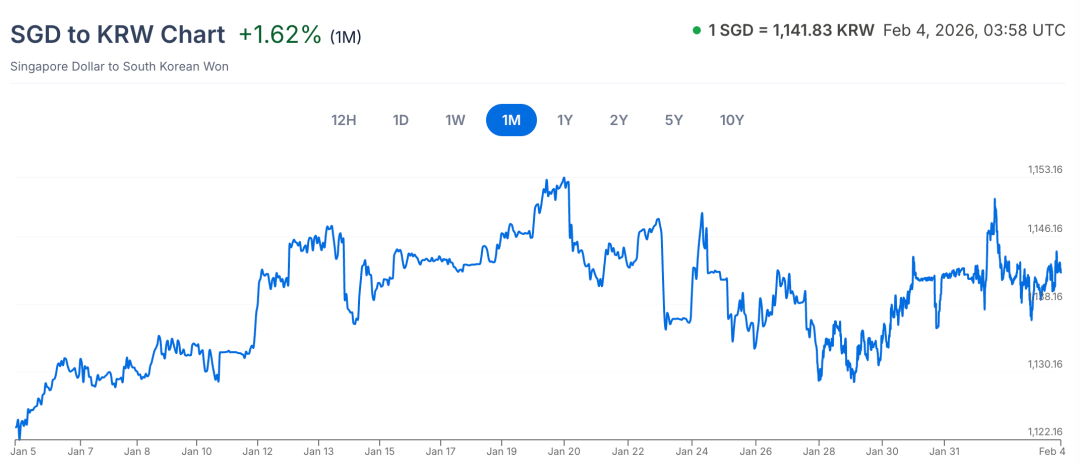The width and height of the screenshot is (1080, 464).
Task: Select the 1D time range
Action: (400, 120)
